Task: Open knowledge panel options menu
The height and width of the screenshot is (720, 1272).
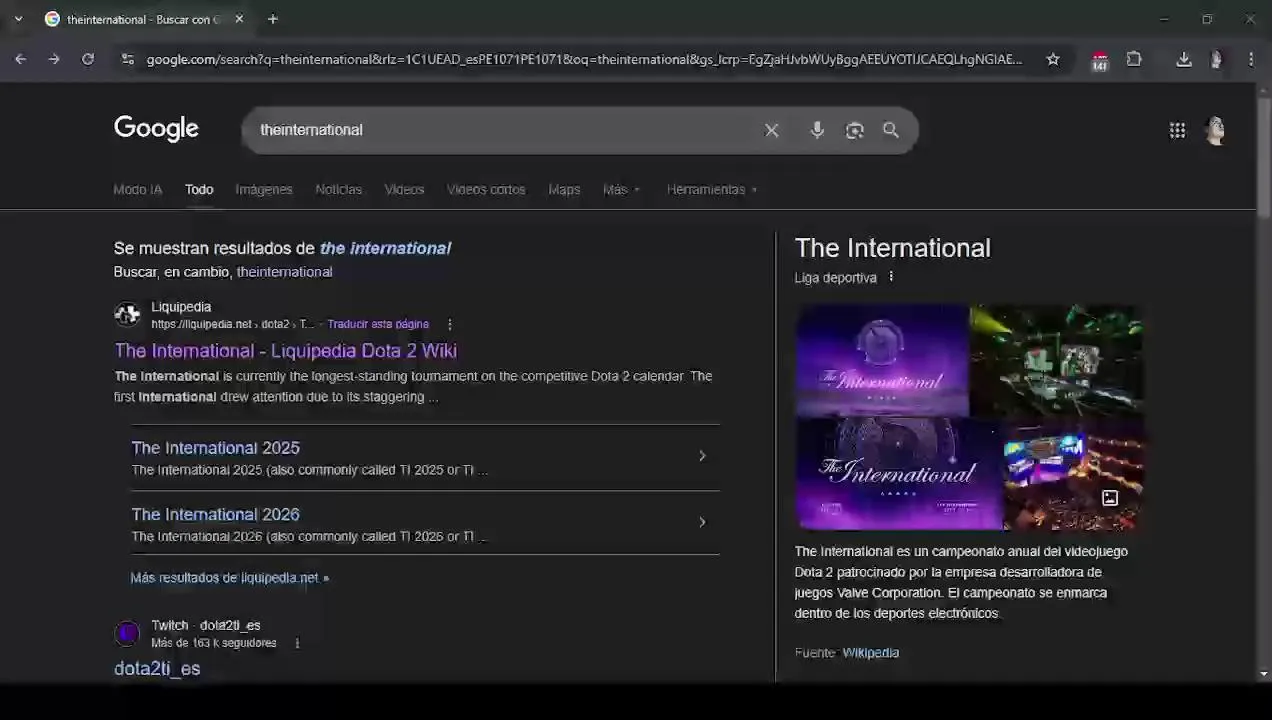Action: 891,277
